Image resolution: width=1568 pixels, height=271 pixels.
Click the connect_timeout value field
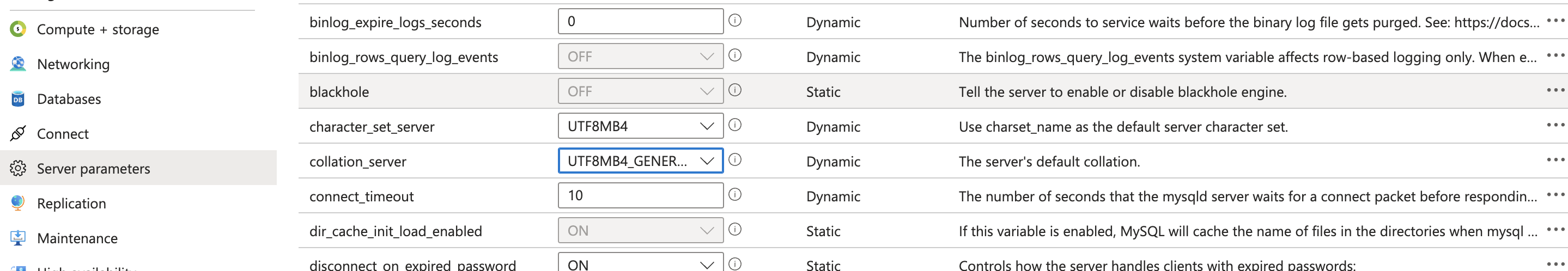point(640,195)
